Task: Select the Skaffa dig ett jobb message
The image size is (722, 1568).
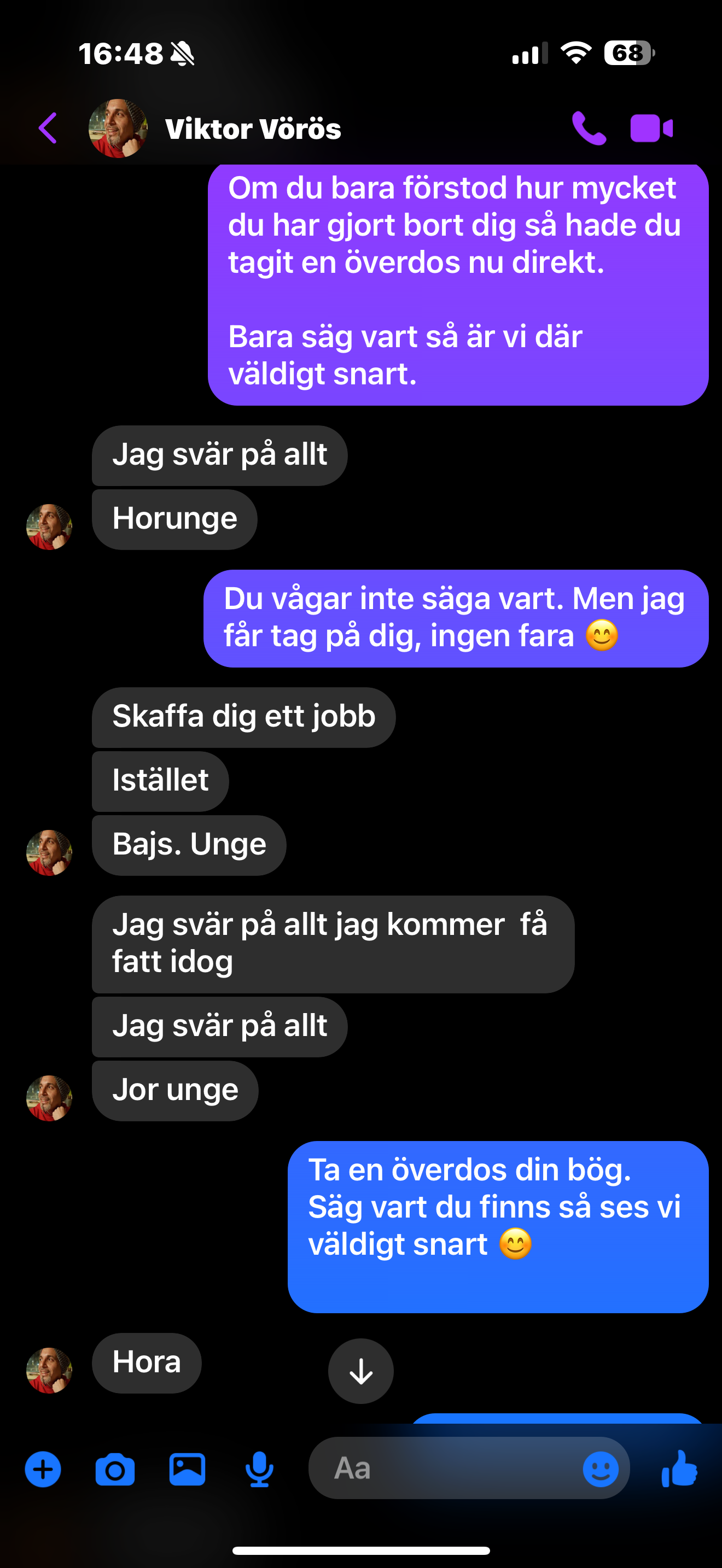Action: tap(243, 717)
